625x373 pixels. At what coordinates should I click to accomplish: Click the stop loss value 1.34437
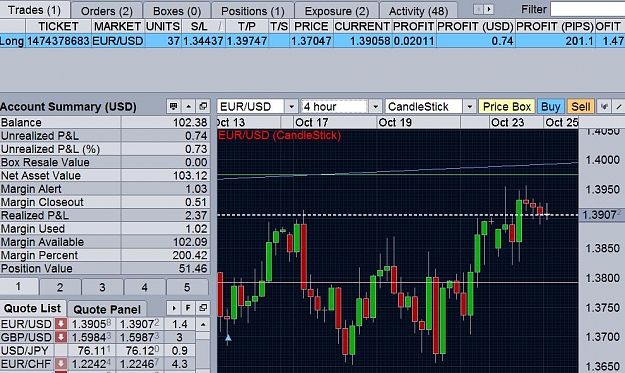pos(203,41)
